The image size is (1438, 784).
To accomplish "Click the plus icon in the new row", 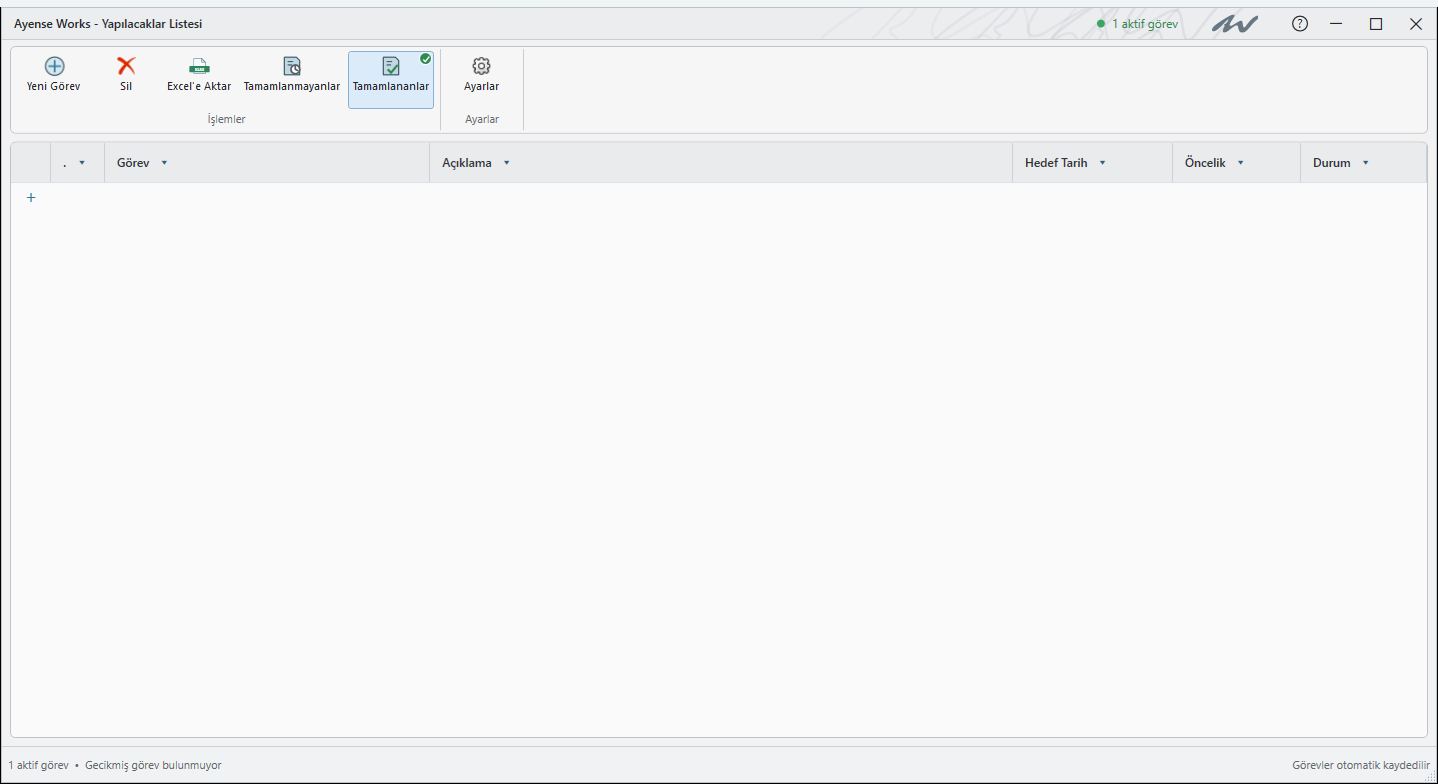I will click(x=31, y=198).
